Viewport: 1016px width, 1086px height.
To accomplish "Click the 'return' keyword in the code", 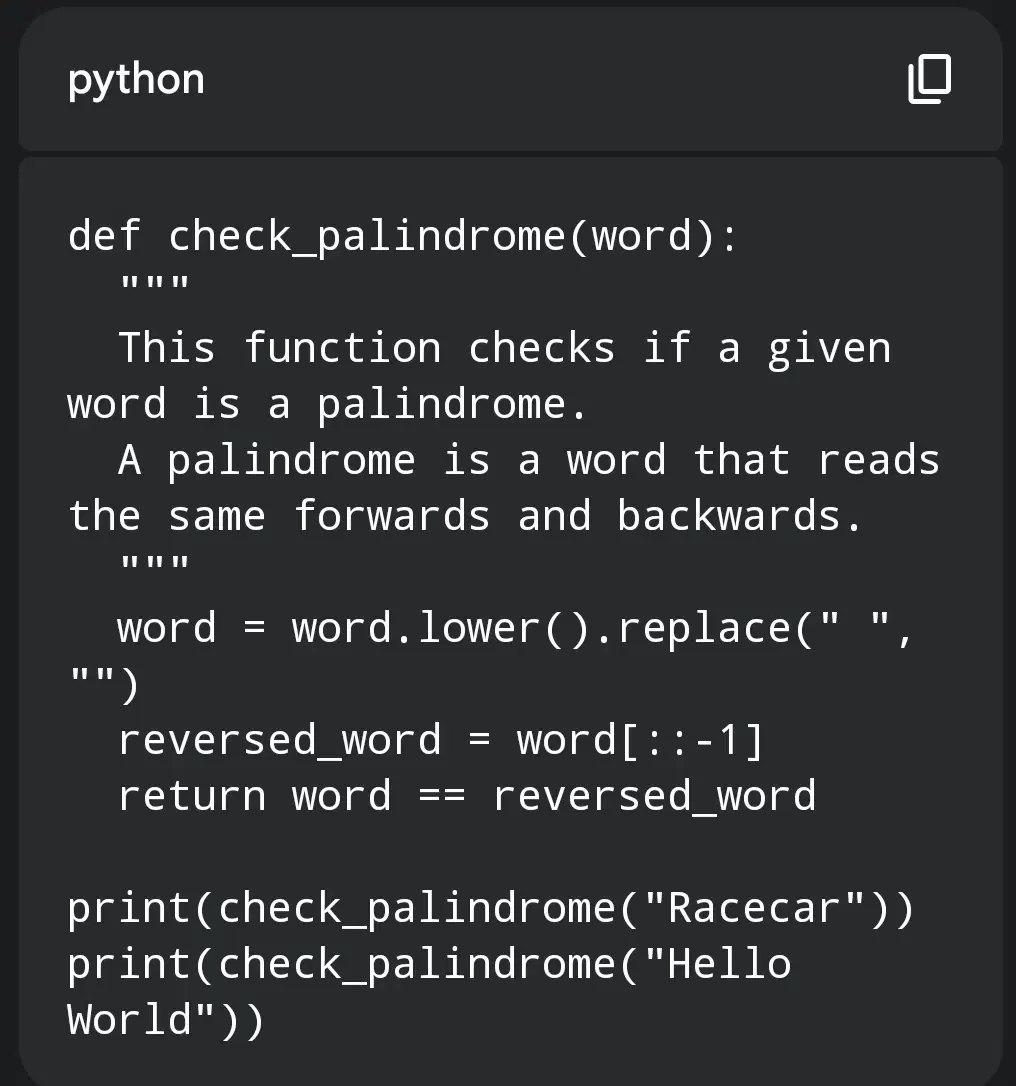I will [x=192, y=796].
